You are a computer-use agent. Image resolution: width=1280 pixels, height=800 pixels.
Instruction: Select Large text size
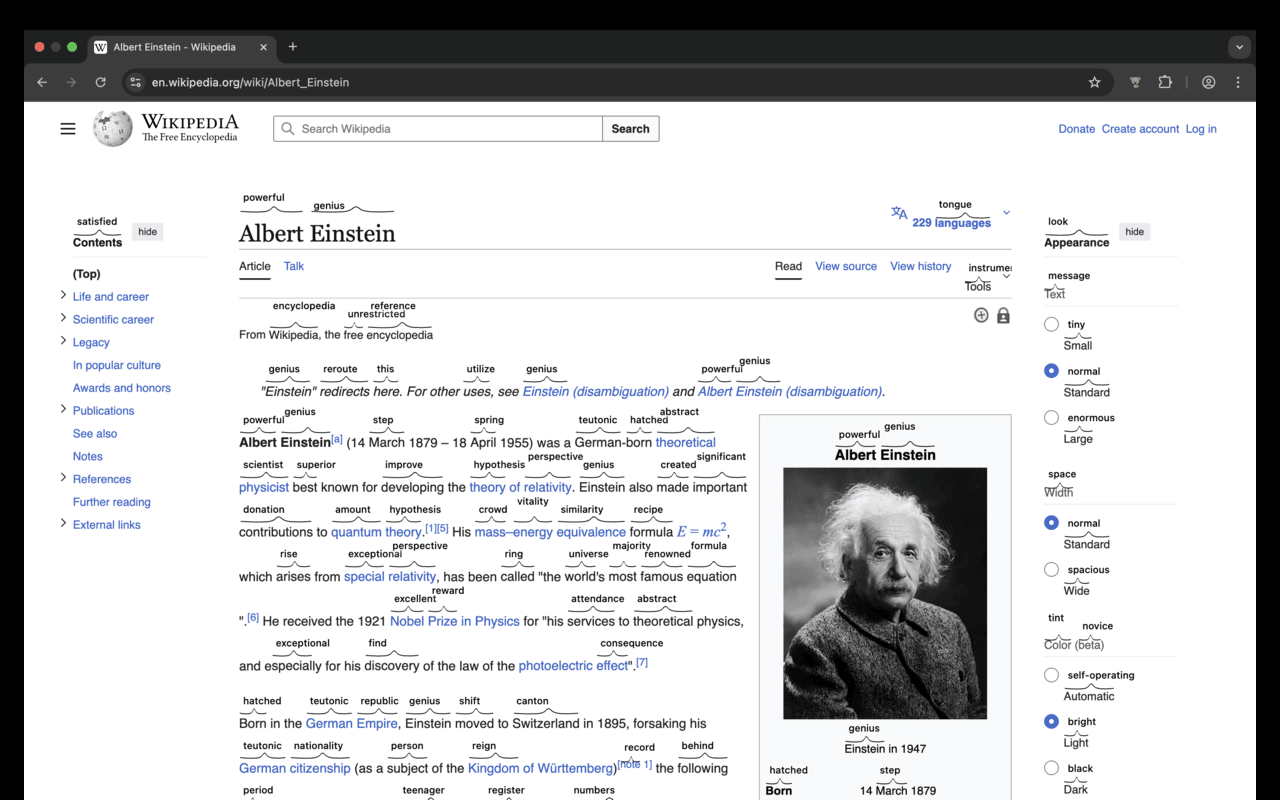[1051, 418]
